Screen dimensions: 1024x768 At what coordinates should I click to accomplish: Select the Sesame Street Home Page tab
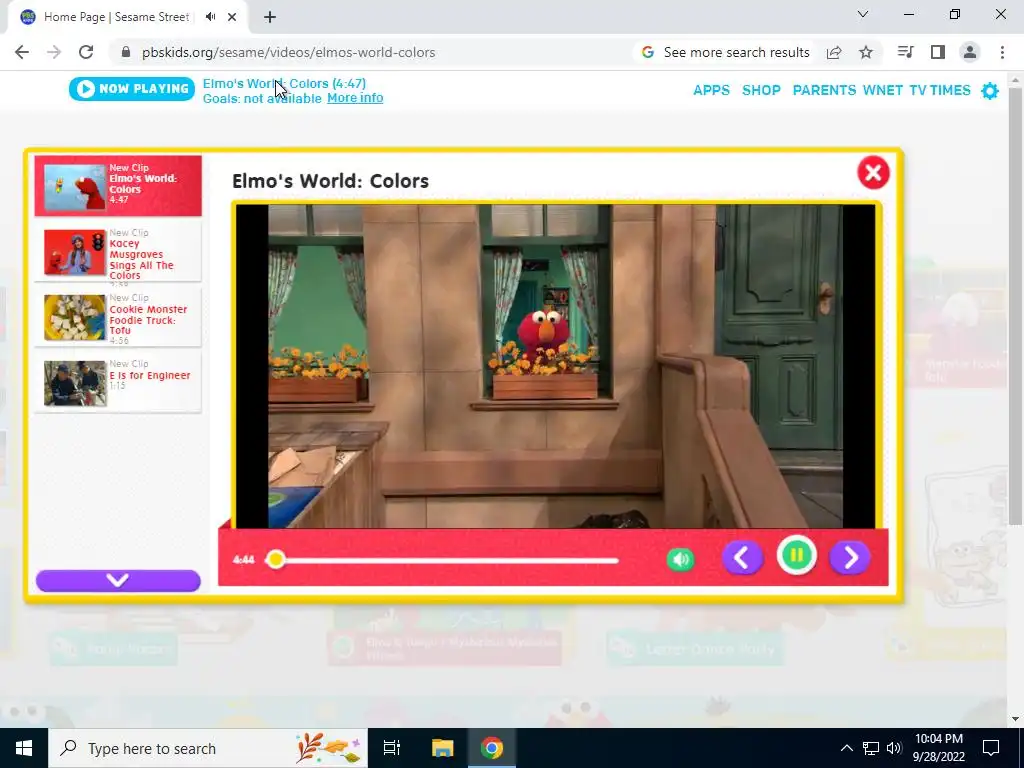click(127, 17)
